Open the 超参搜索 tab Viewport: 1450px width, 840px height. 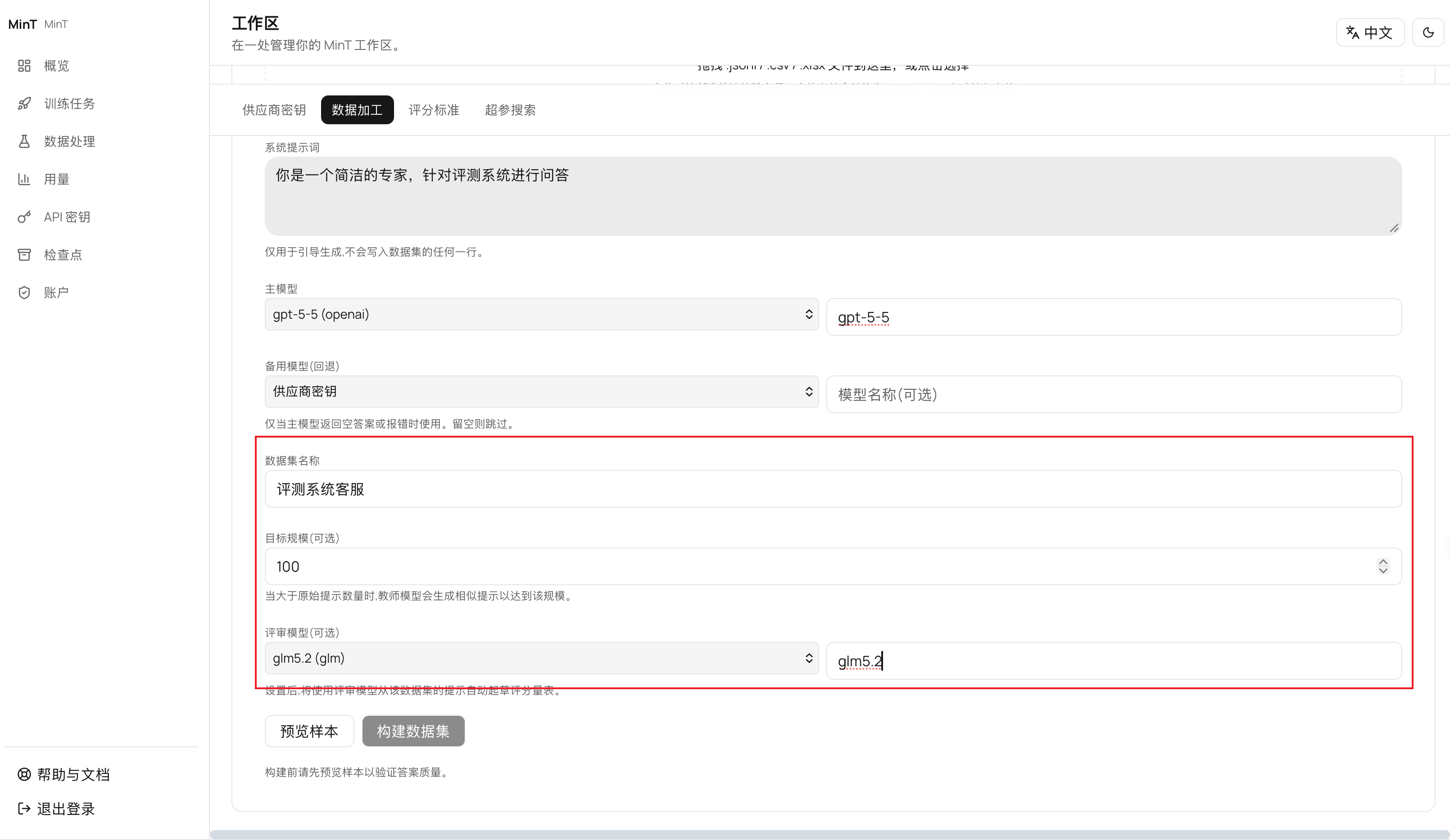point(510,110)
